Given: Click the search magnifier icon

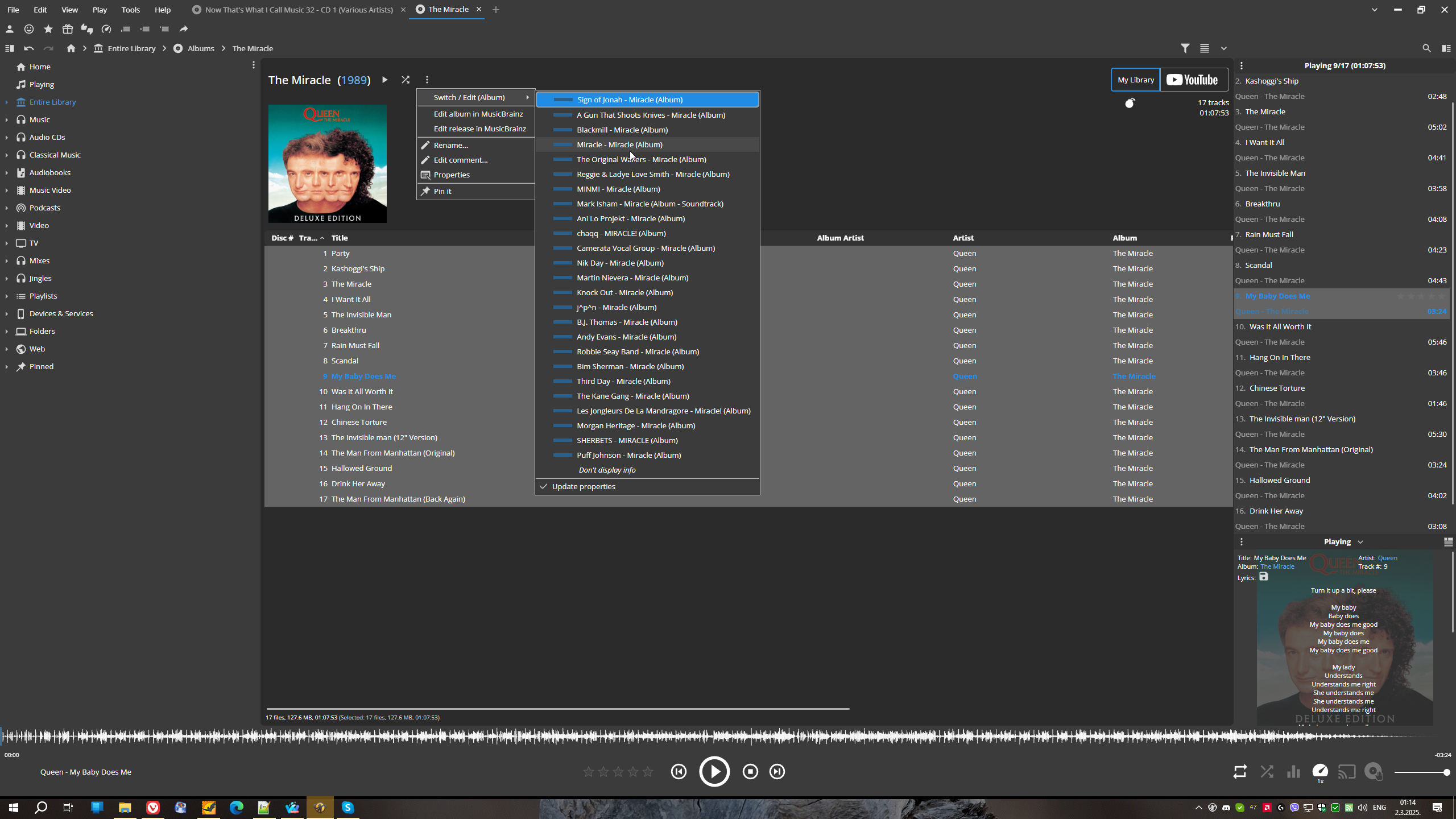Looking at the screenshot, I should pos(1426,48).
